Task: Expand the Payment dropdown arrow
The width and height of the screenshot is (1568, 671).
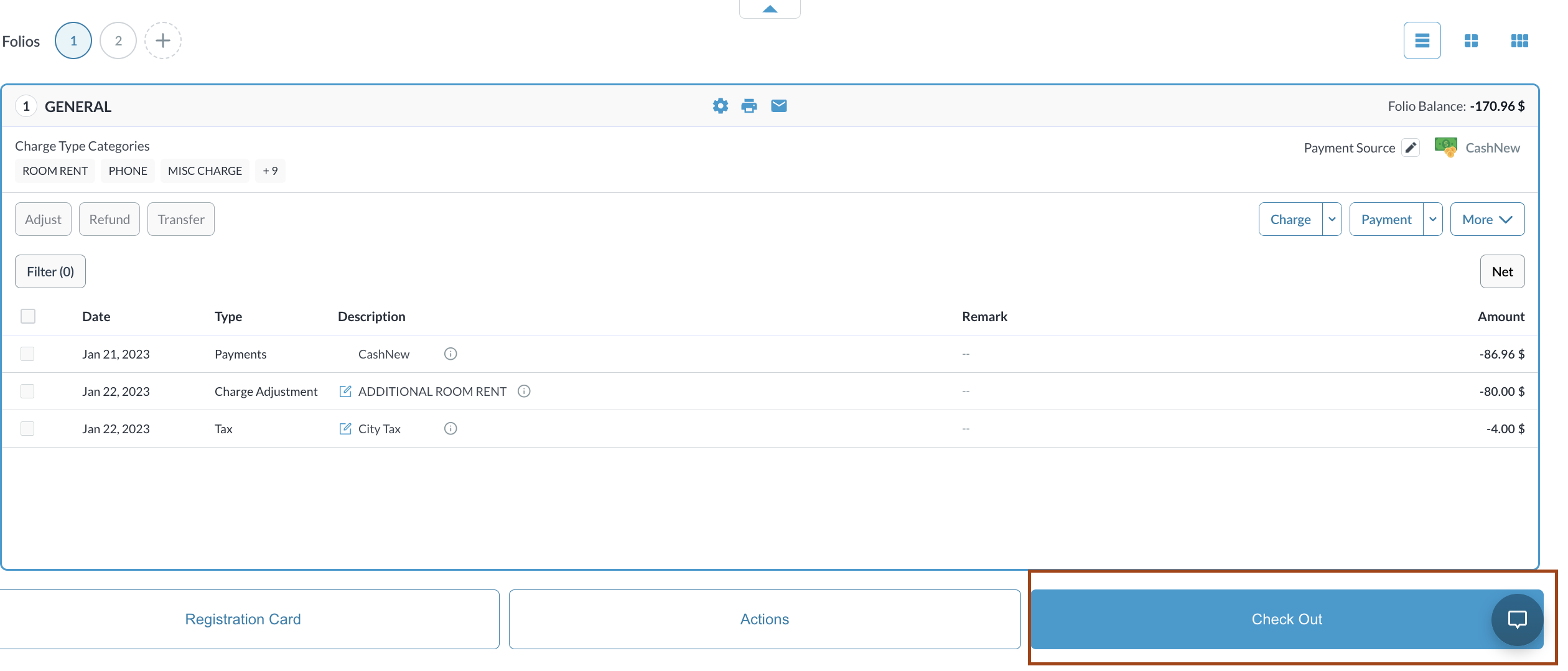Action: (1433, 220)
